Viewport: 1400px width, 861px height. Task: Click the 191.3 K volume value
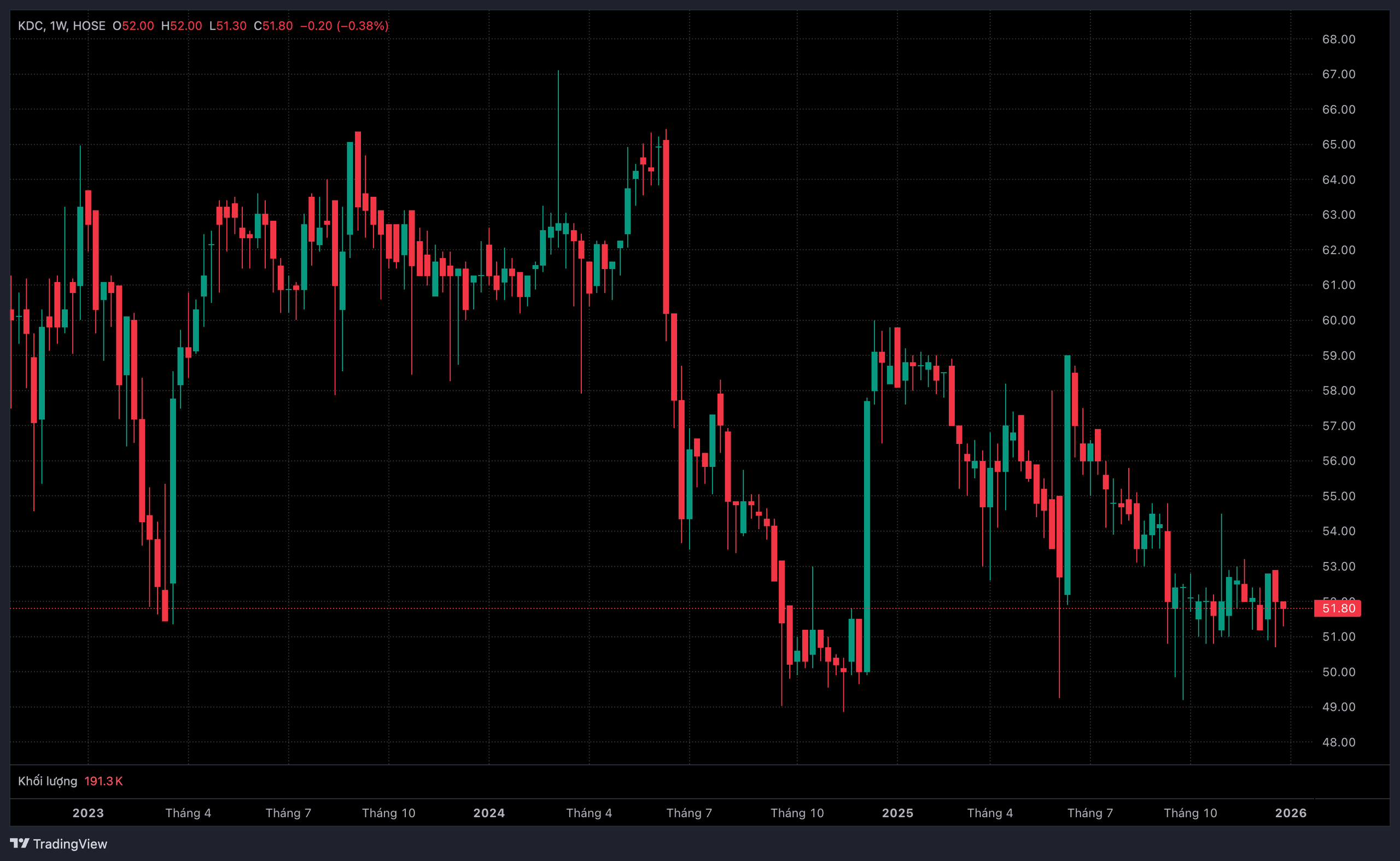pyautogui.click(x=103, y=781)
